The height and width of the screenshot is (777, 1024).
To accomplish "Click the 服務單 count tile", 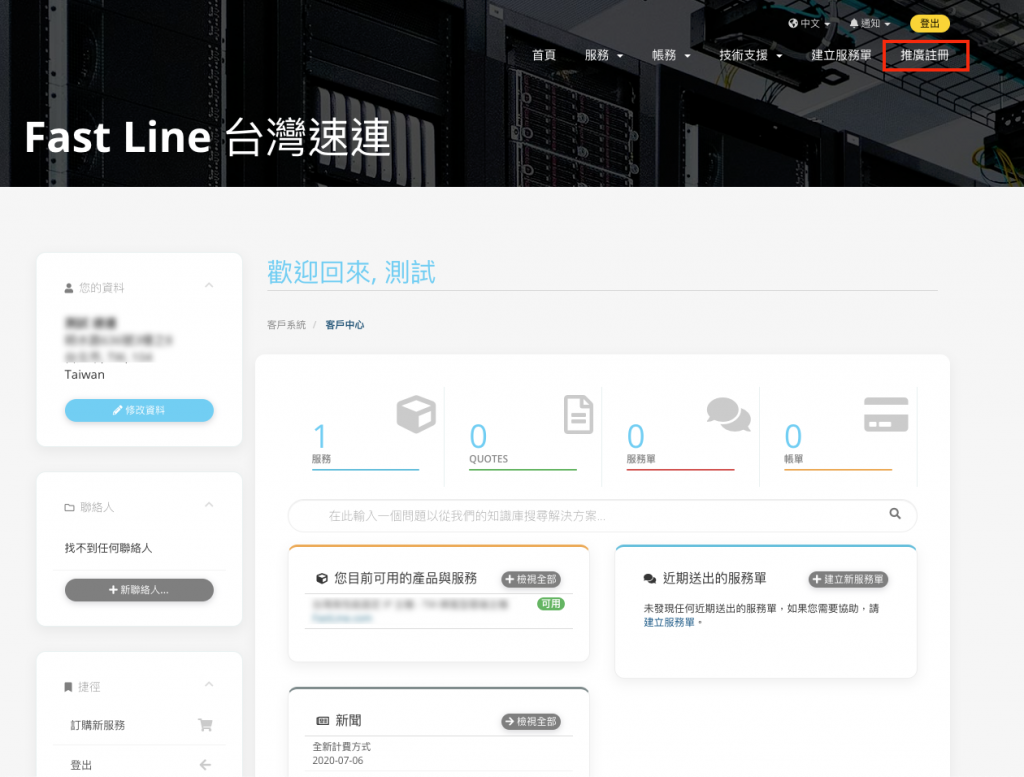I will pos(680,436).
